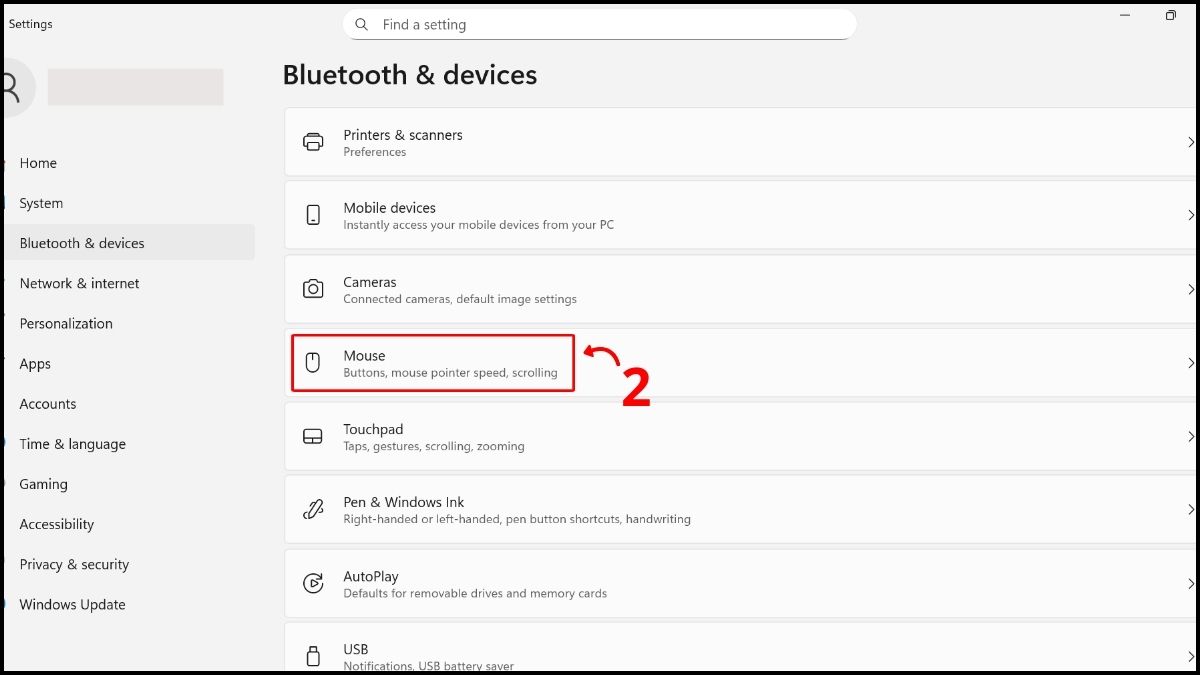Open the System settings section
The width and height of the screenshot is (1200, 675).
click(x=41, y=202)
